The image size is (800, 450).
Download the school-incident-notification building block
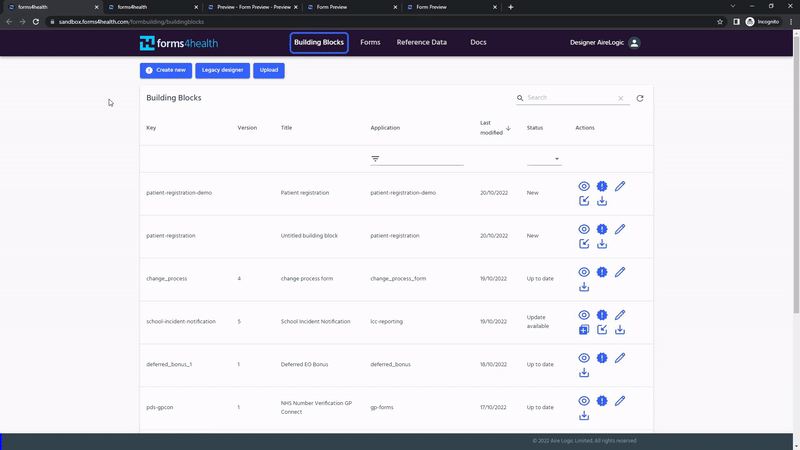coord(620,330)
